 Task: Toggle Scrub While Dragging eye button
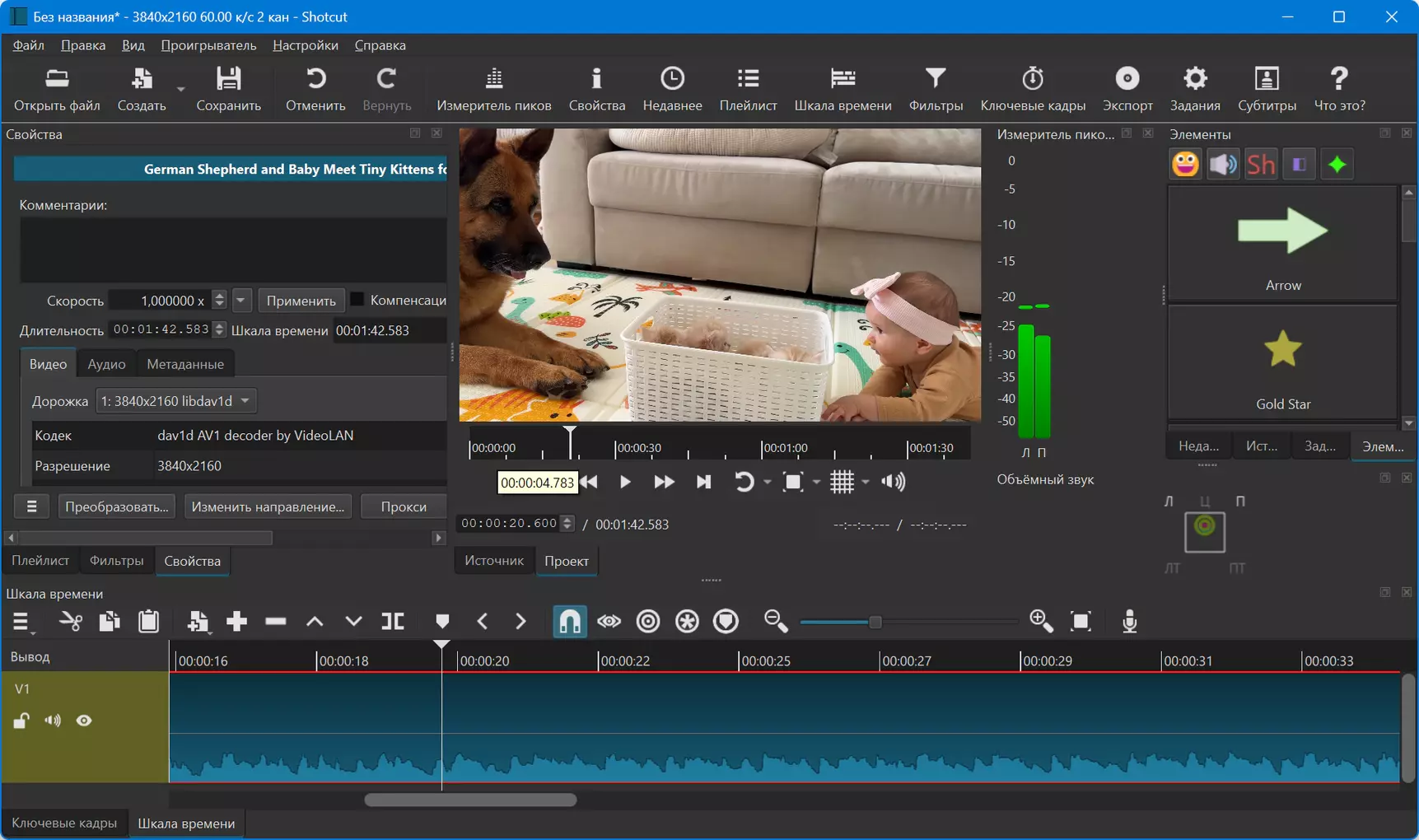(x=609, y=621)
